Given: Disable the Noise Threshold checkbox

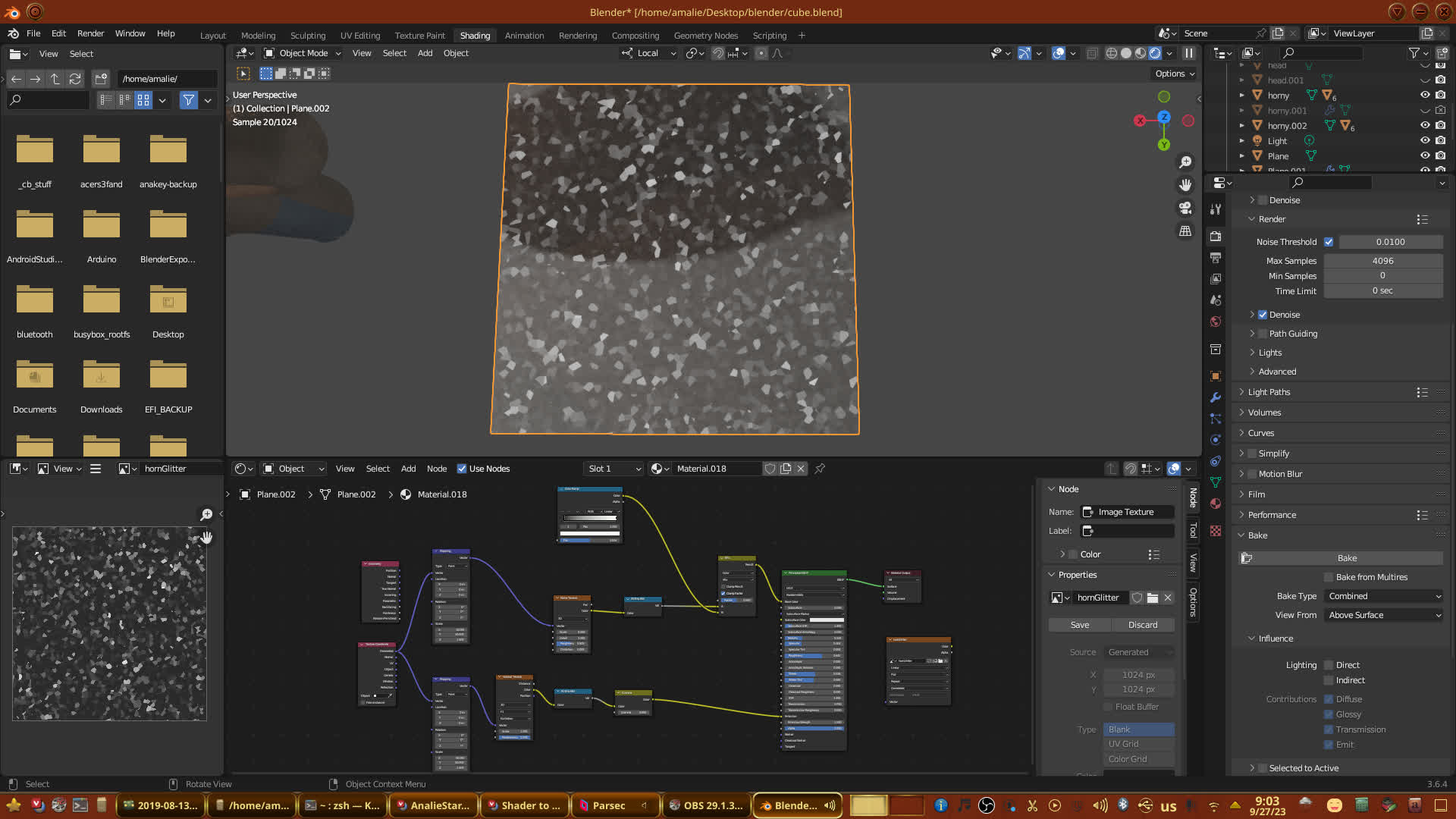Looking at the screenshot, I should (x=1329, y=242).
